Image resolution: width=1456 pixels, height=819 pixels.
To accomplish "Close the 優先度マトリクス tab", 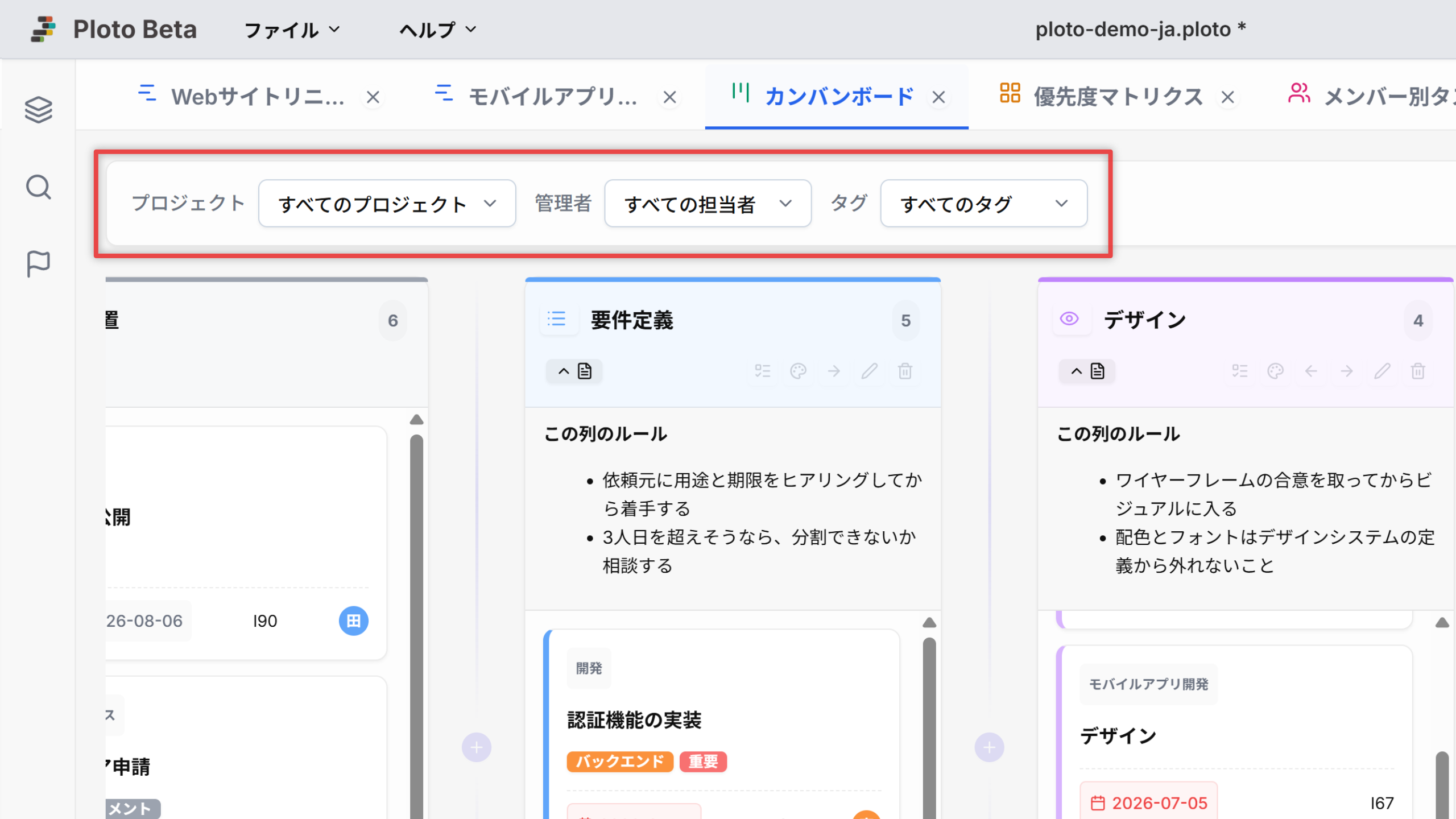I will click(x=1228, y=97).
